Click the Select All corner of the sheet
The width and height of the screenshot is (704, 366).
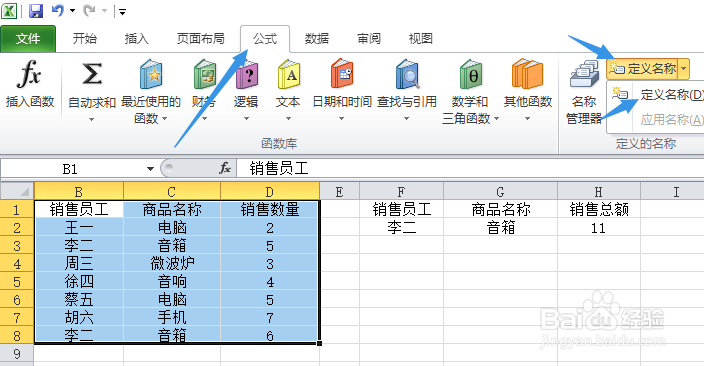coord(17,191)
